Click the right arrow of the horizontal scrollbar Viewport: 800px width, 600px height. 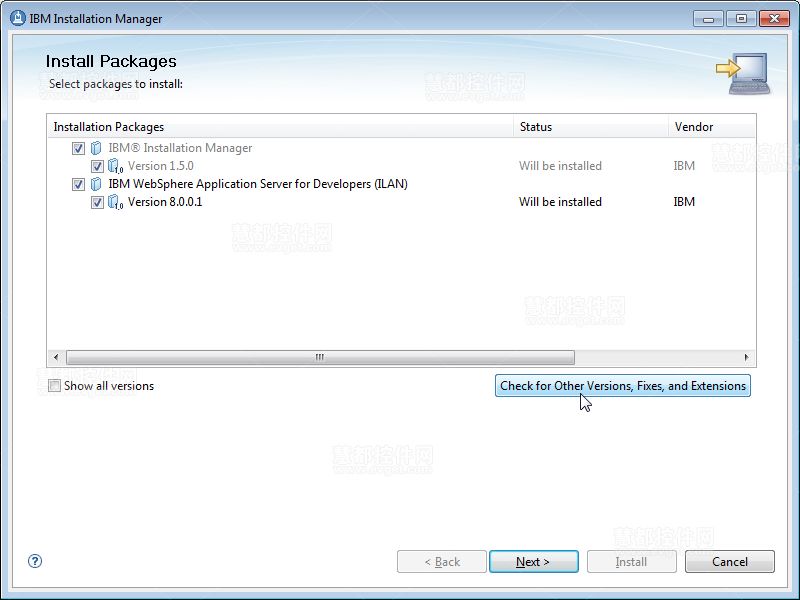(x=746, y=357)
